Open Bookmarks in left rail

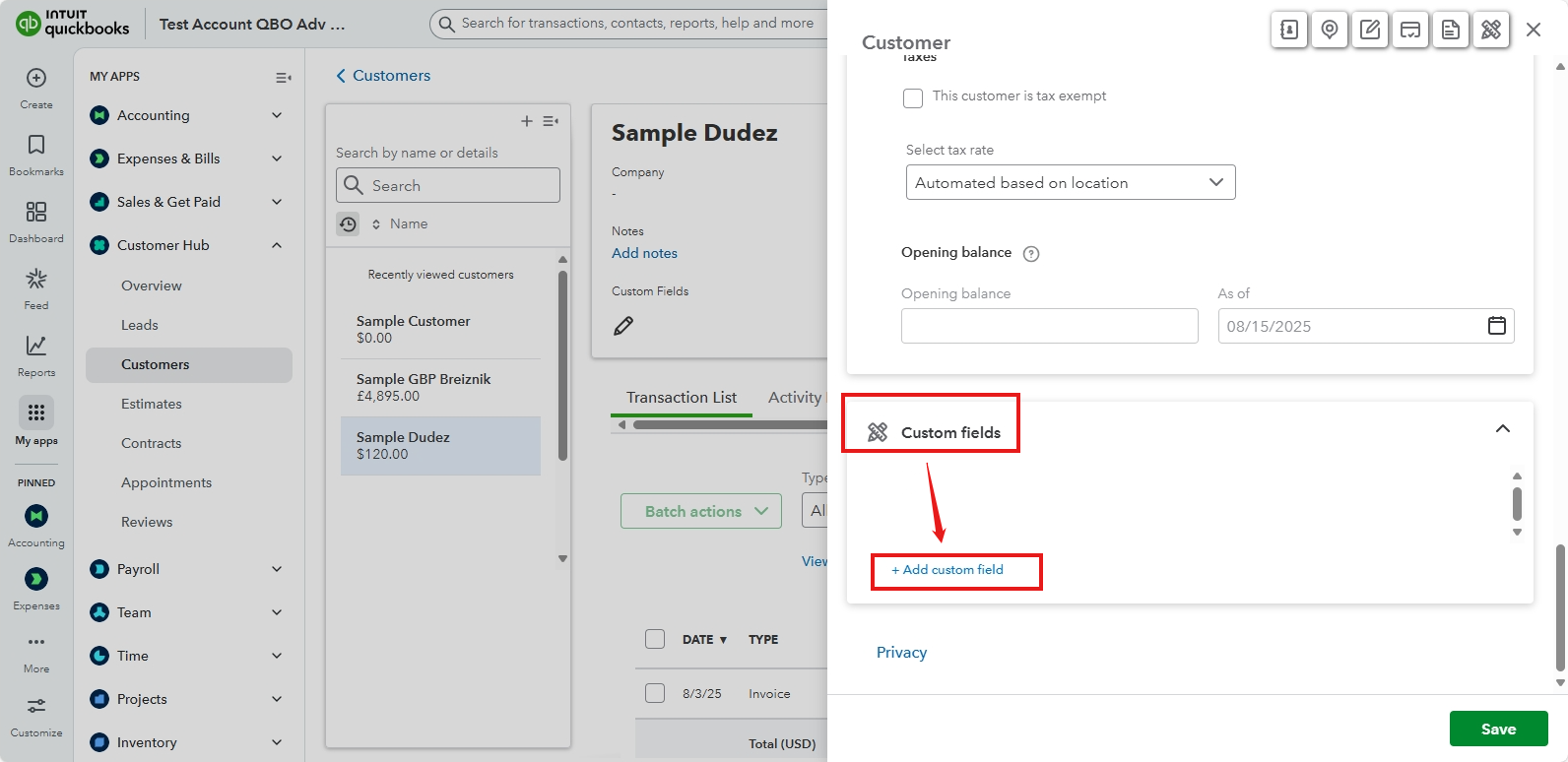pos(36,146)
